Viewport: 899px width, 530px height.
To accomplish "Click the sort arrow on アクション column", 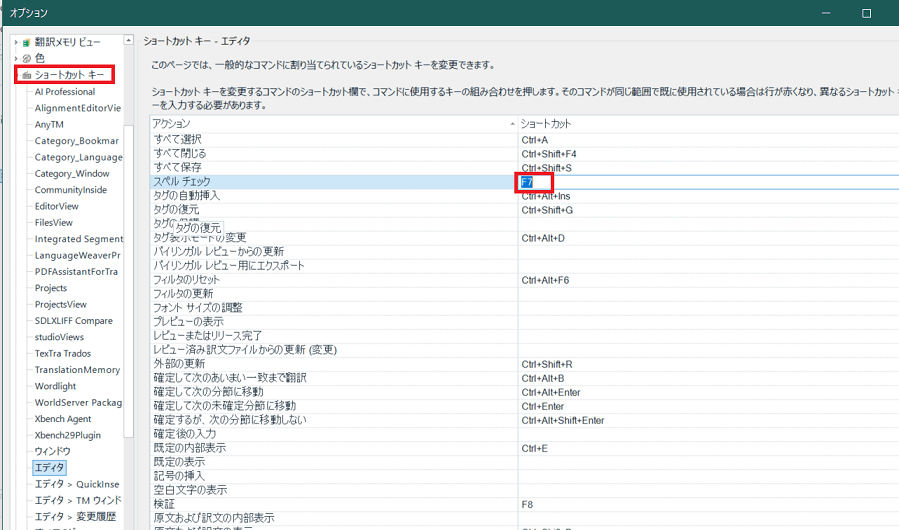I will point(512,124).
